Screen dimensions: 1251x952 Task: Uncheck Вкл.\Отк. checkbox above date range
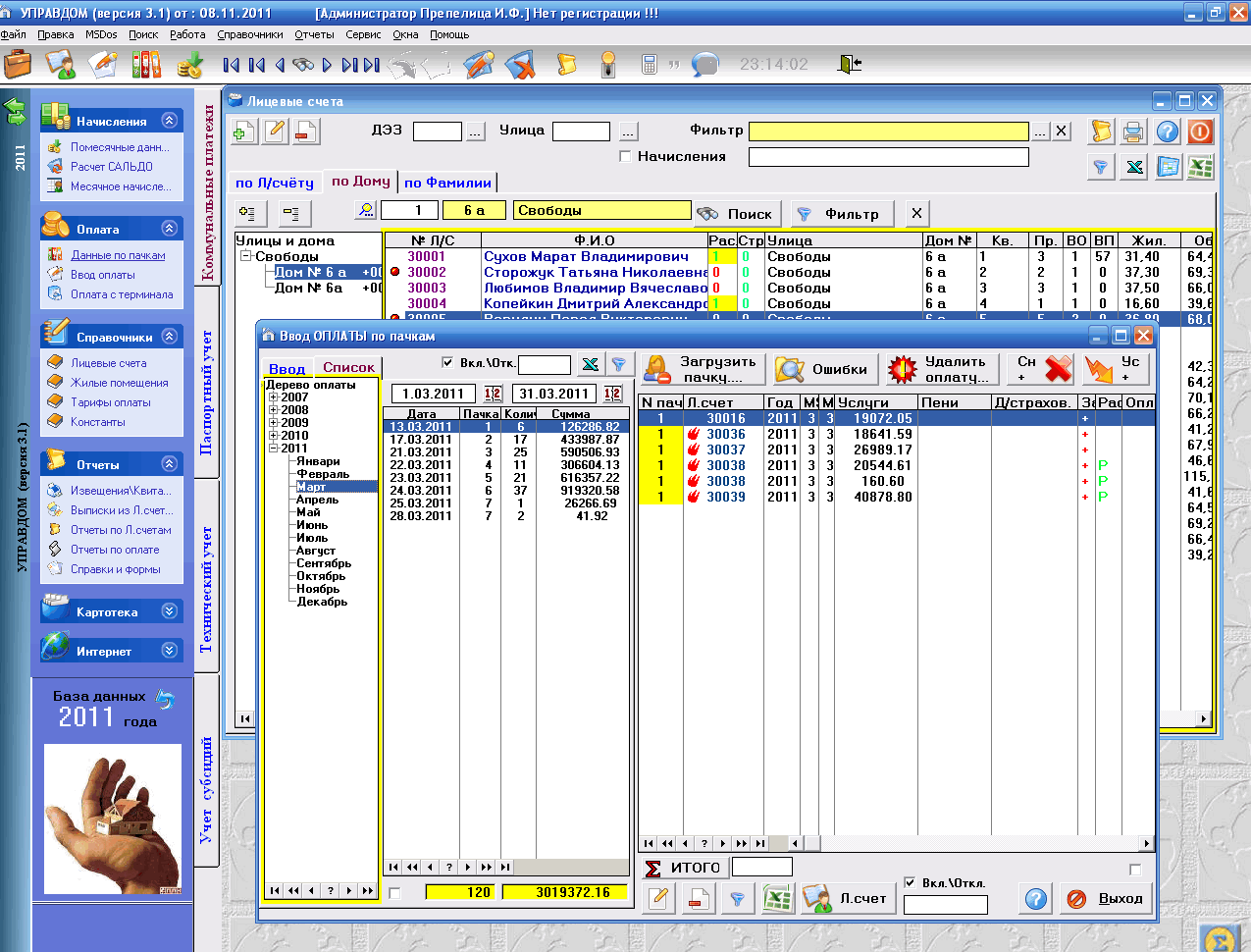coord(448,362)
